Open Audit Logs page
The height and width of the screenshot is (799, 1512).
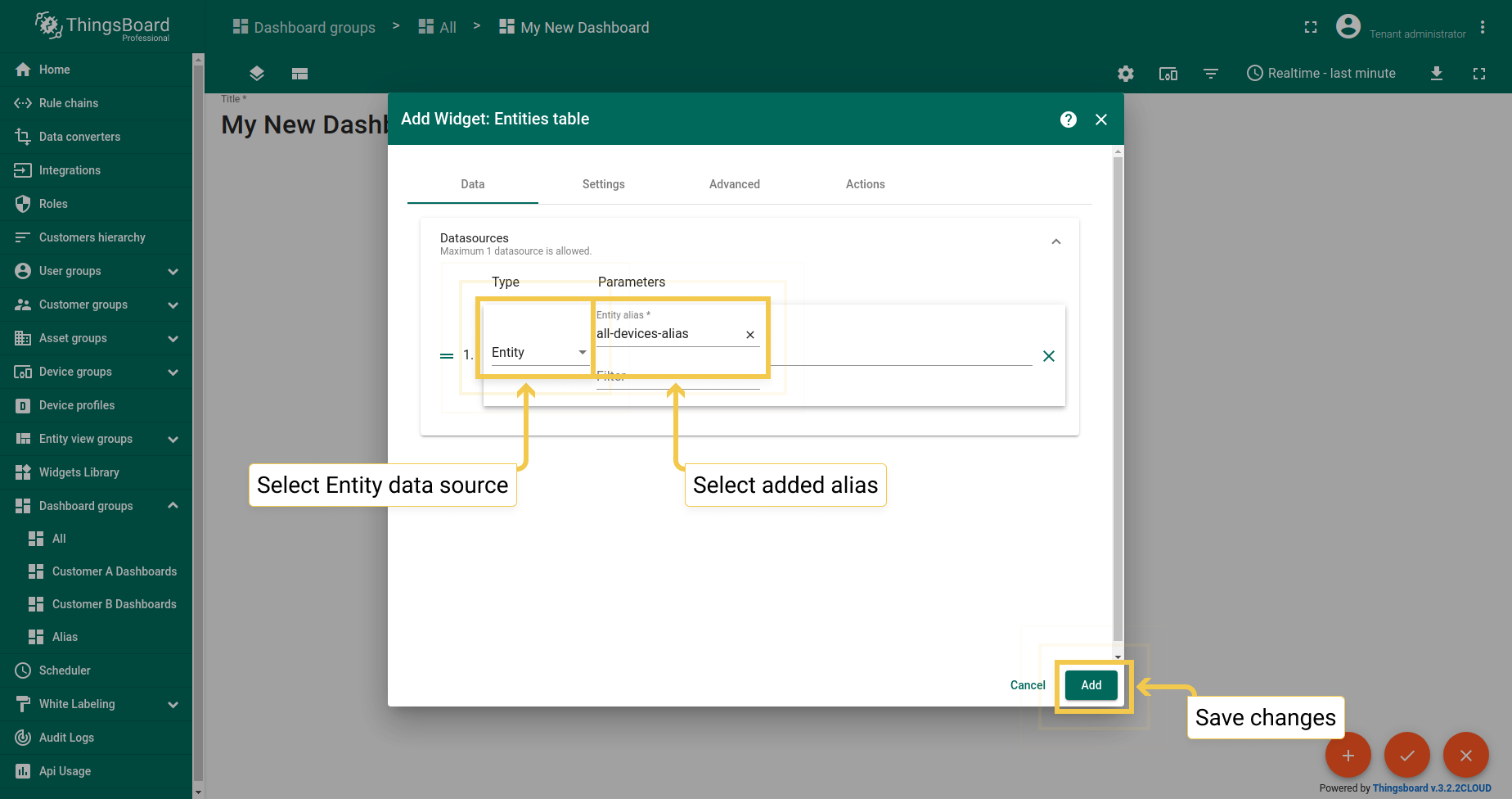click(96, 738)
